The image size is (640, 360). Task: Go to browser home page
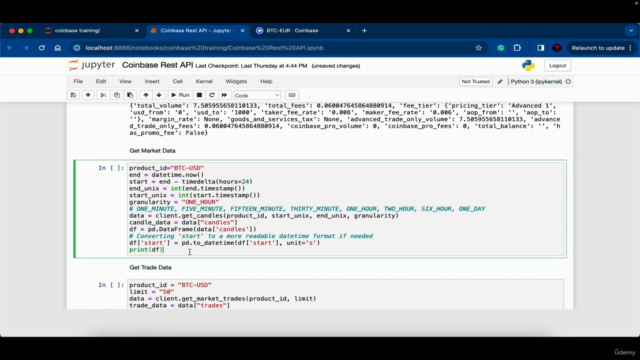58,48
